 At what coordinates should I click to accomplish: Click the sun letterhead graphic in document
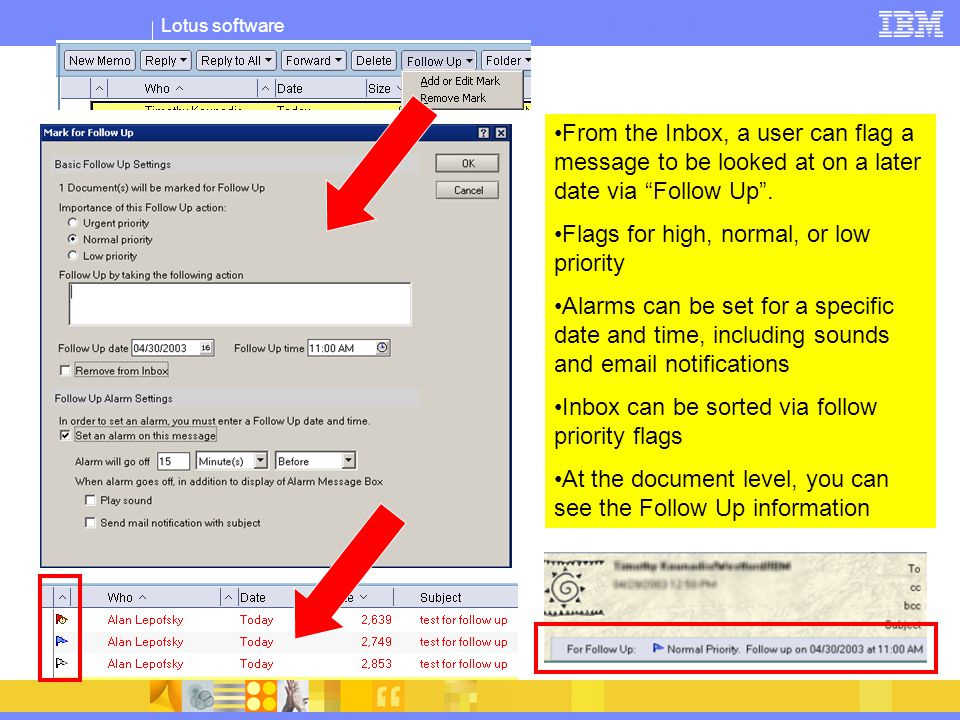(567, 588)
